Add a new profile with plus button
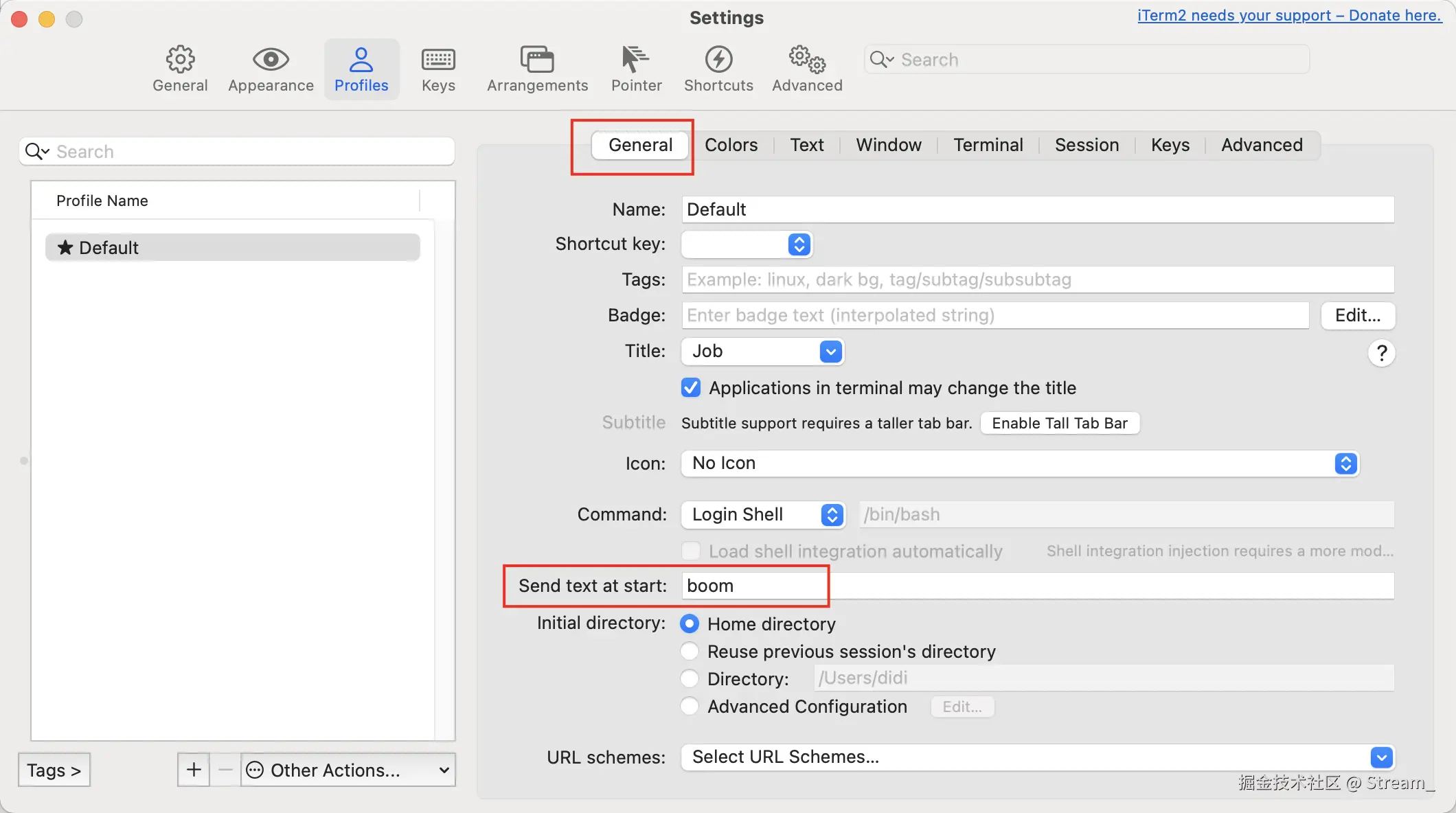Viewport: 1456px width, 813px height. point(194,770)
